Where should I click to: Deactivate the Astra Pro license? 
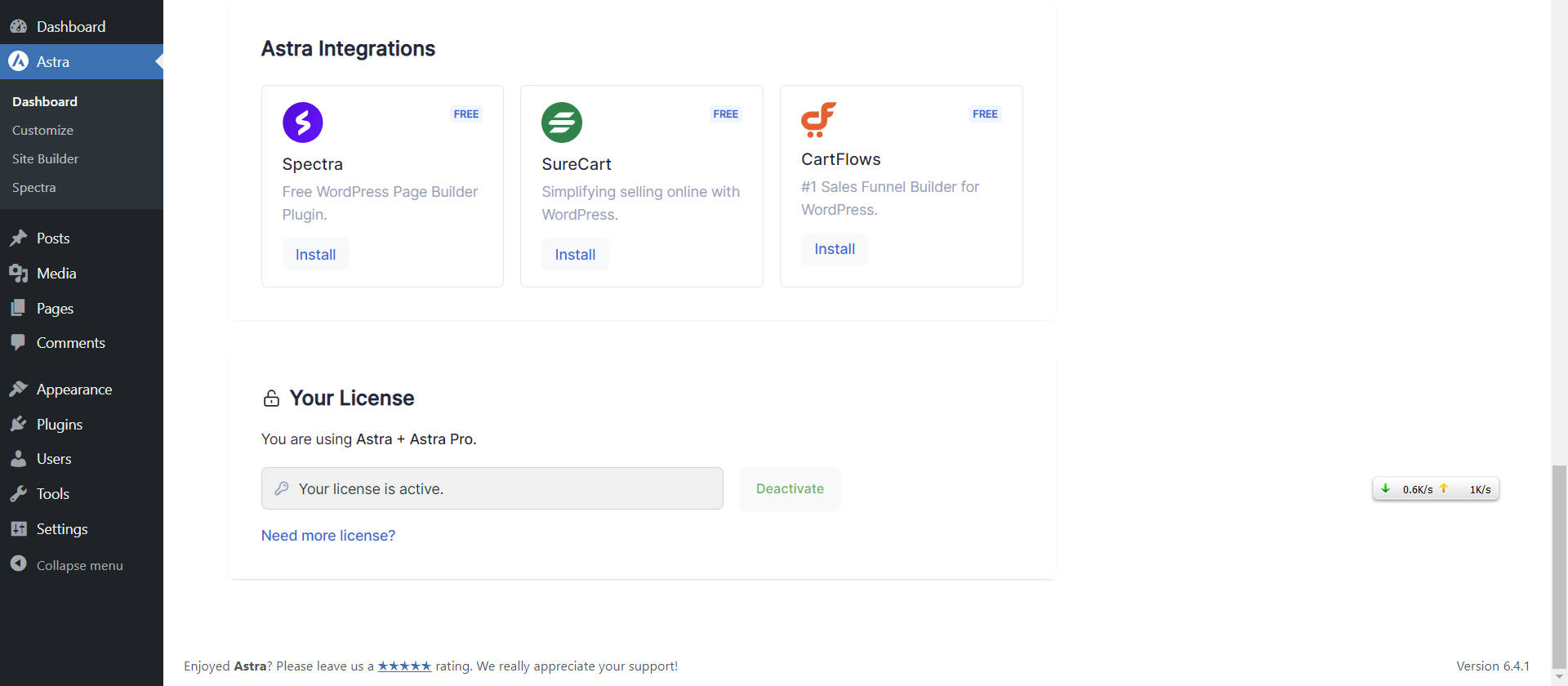790,489
